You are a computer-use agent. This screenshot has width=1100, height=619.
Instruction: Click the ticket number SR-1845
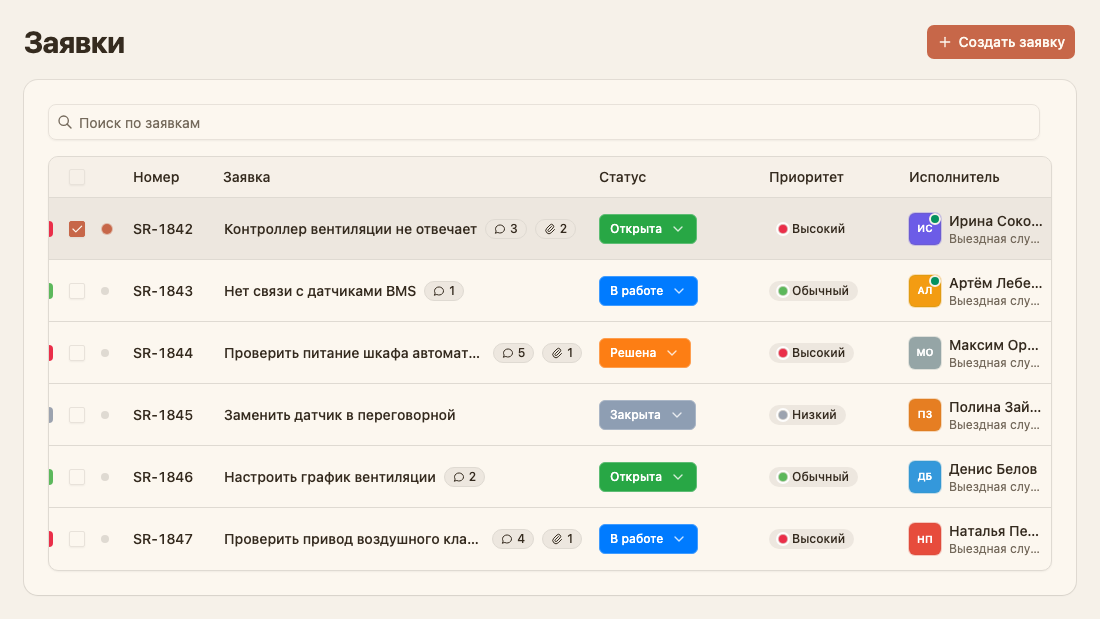pyautogui.click(x=163, y=415)
